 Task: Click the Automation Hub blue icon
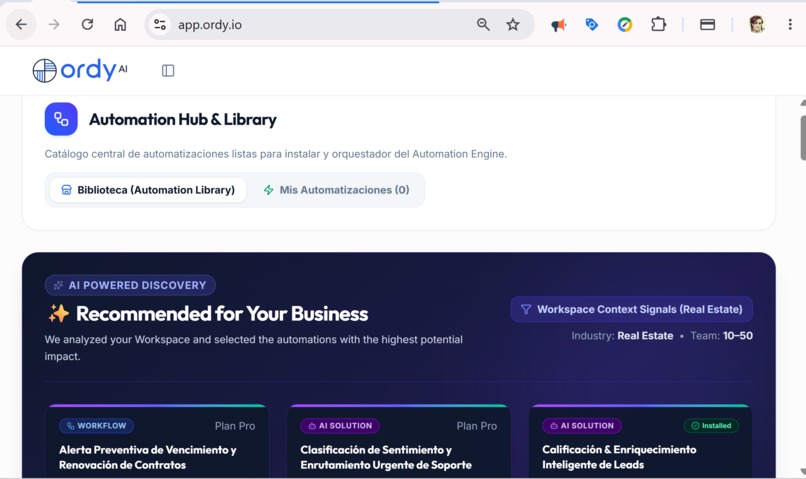click(61, 119)
